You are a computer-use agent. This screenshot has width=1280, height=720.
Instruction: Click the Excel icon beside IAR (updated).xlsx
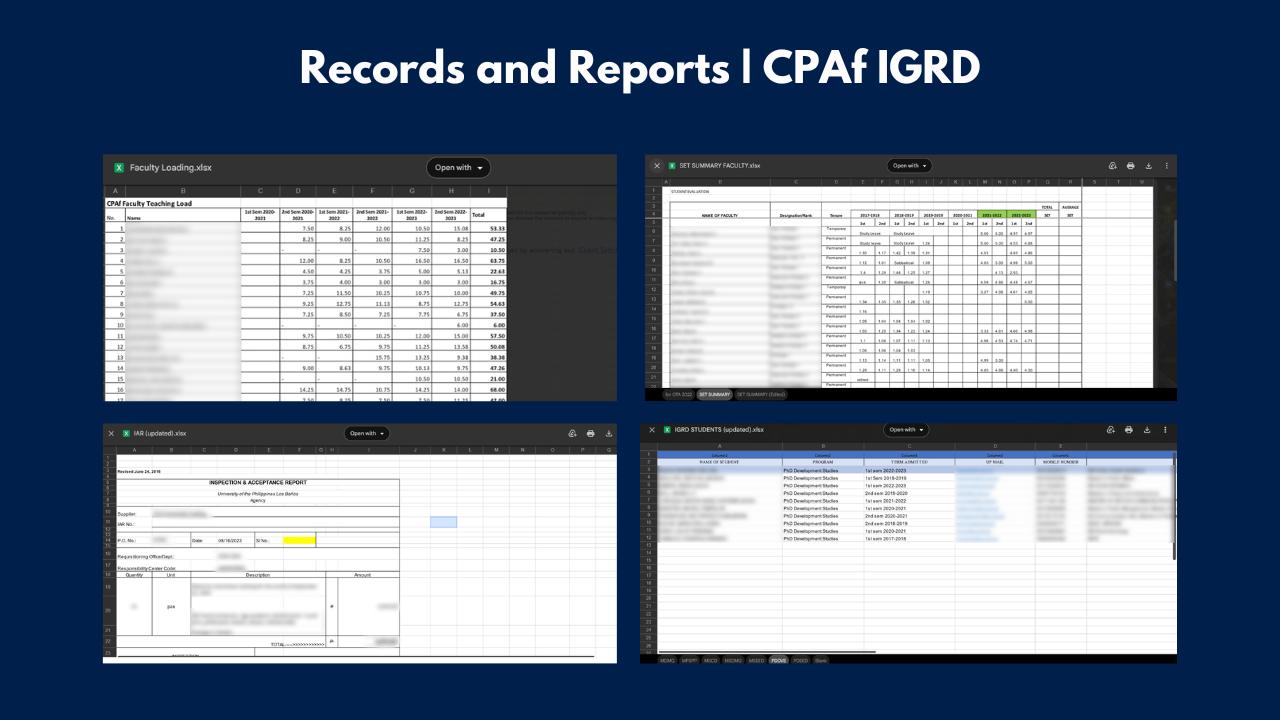point(126,433)
